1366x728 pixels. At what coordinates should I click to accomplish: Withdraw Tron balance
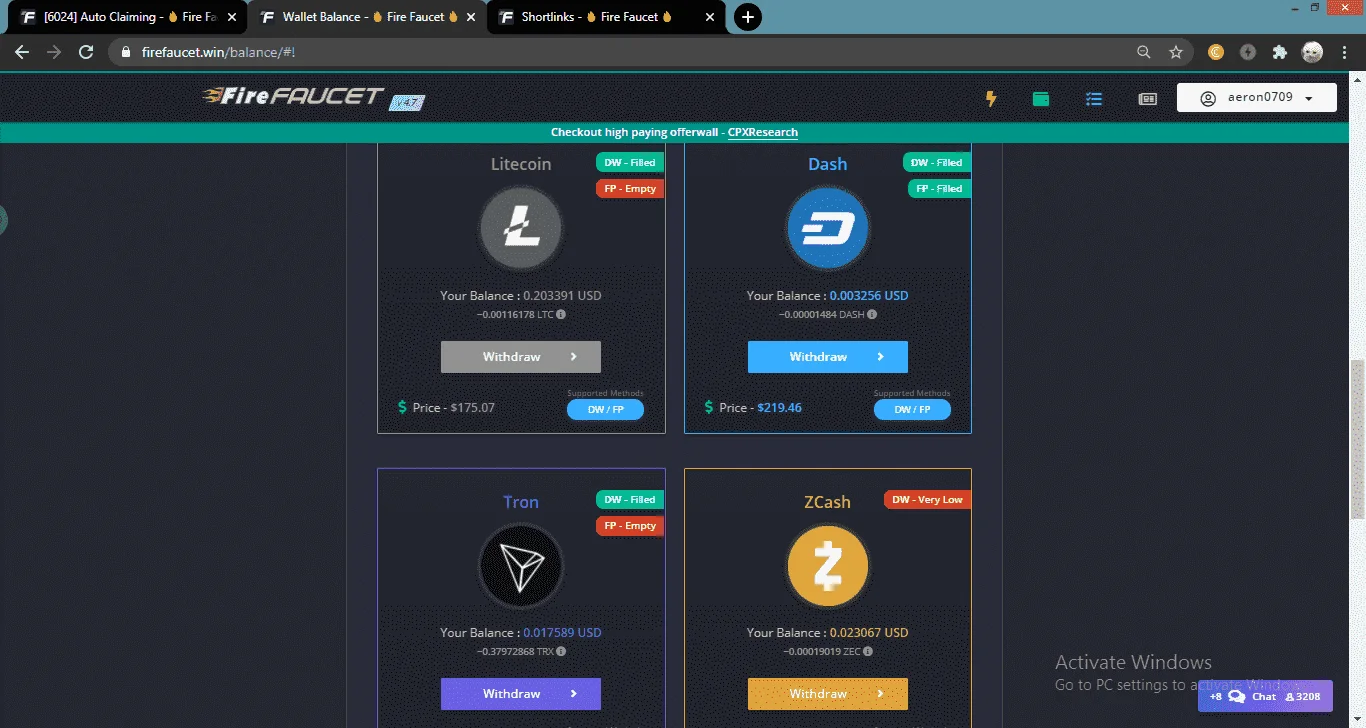[521, 694]
